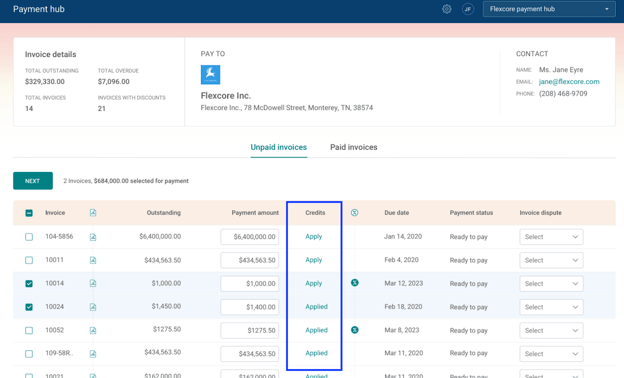Click the total outstanding value $329,330.00
The width and height of the screenshot is (624, 378).
coord(45,82)
